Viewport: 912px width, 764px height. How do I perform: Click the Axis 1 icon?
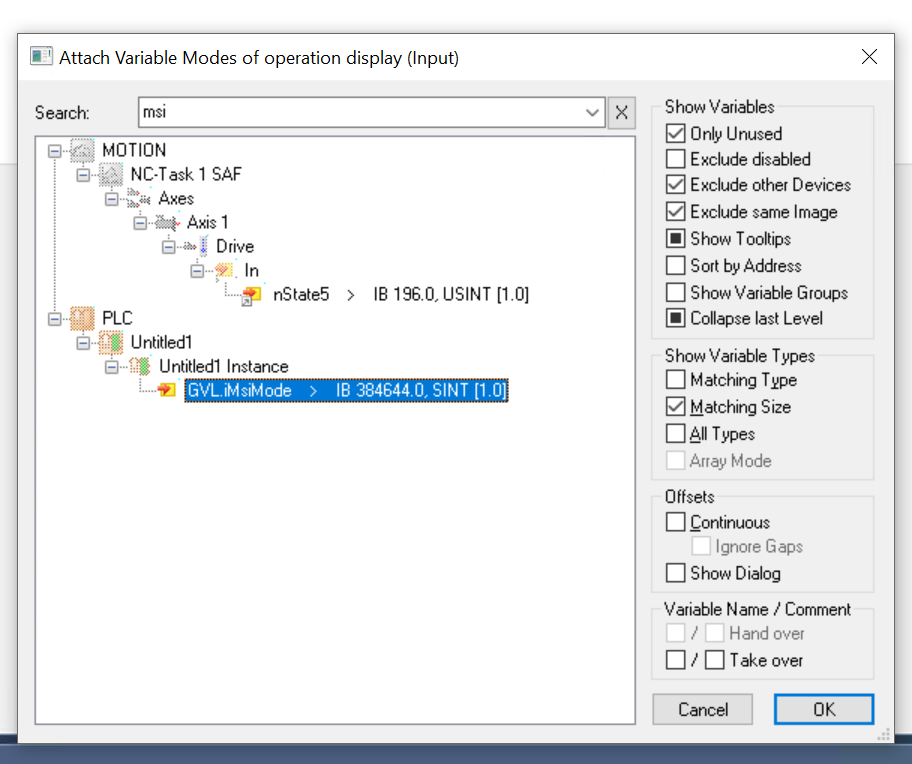(x=168, y=223)
